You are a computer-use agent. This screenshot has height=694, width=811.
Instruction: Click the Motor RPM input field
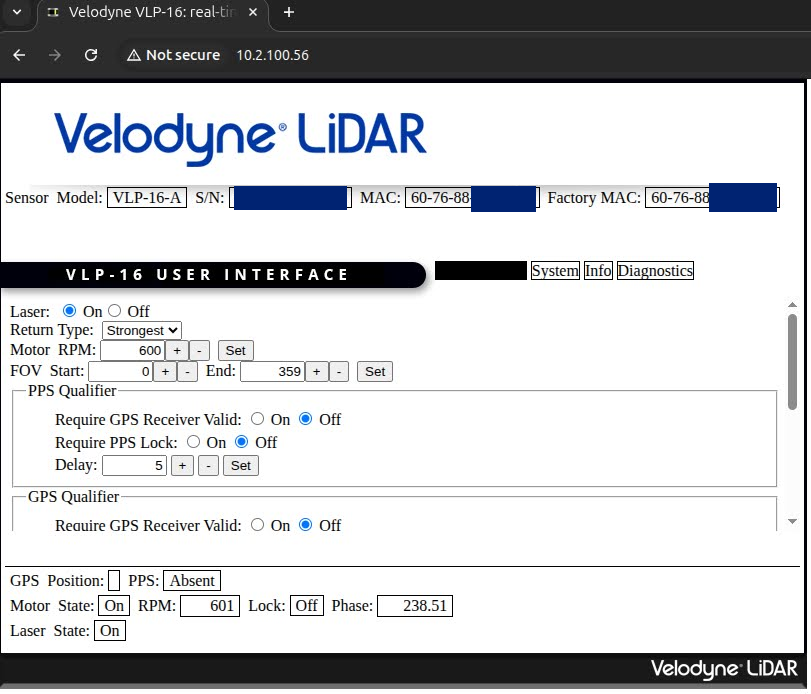pyautogui.click(x=132, y=351)
